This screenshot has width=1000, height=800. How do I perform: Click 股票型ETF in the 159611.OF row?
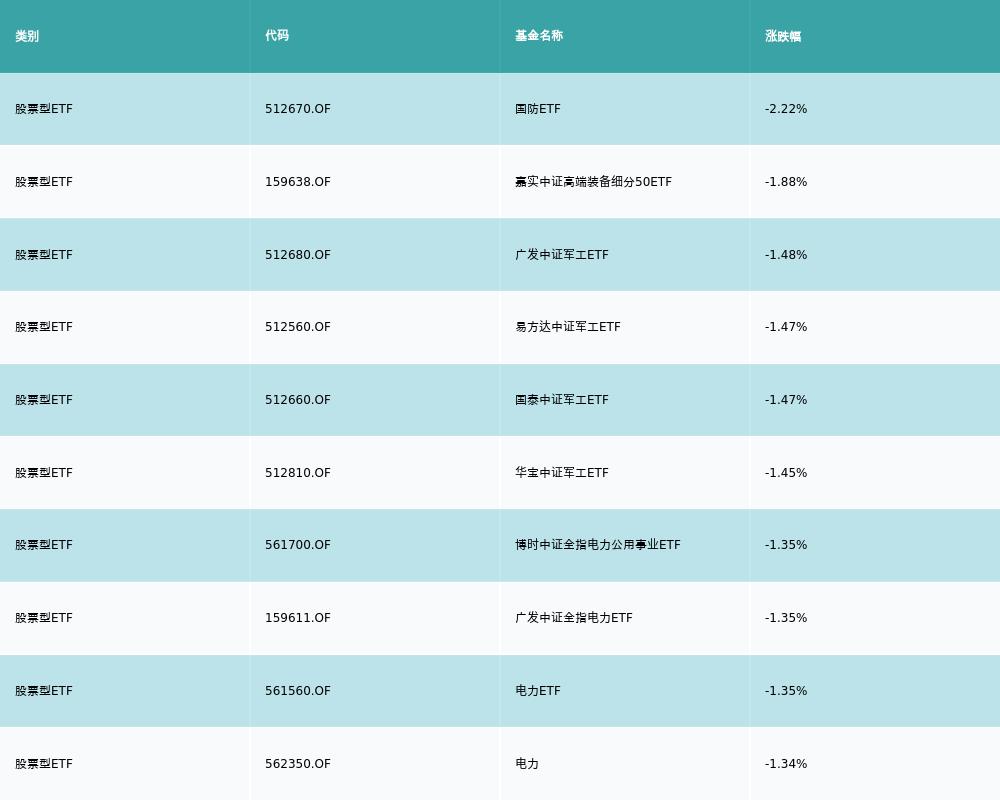click(44, 618)
